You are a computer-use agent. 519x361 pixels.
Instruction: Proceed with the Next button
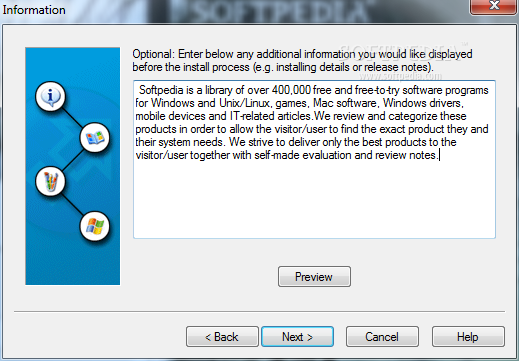coord(297,337)
